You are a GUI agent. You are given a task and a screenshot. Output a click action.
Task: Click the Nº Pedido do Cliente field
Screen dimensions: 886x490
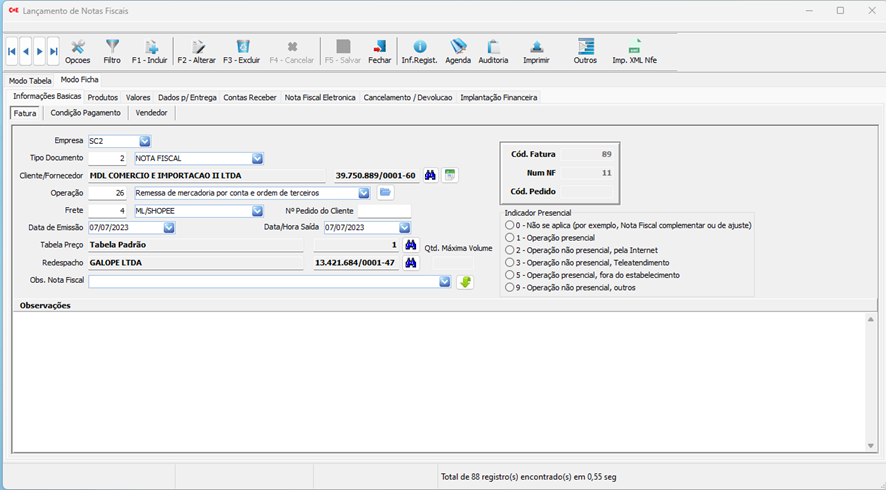(x=384, y=211)
